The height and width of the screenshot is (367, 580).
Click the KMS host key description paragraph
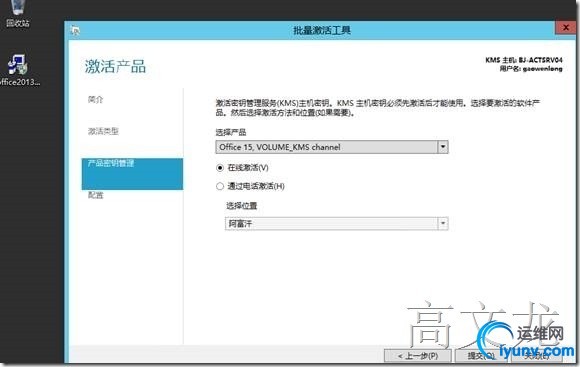pyautogui.click(x=378, y=108)
